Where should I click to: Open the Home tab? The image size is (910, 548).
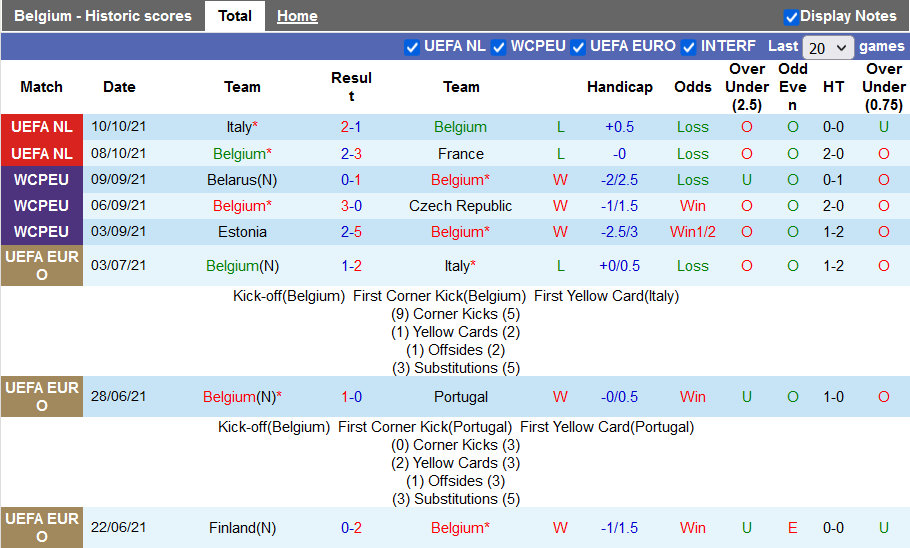(x=297, y=16)
